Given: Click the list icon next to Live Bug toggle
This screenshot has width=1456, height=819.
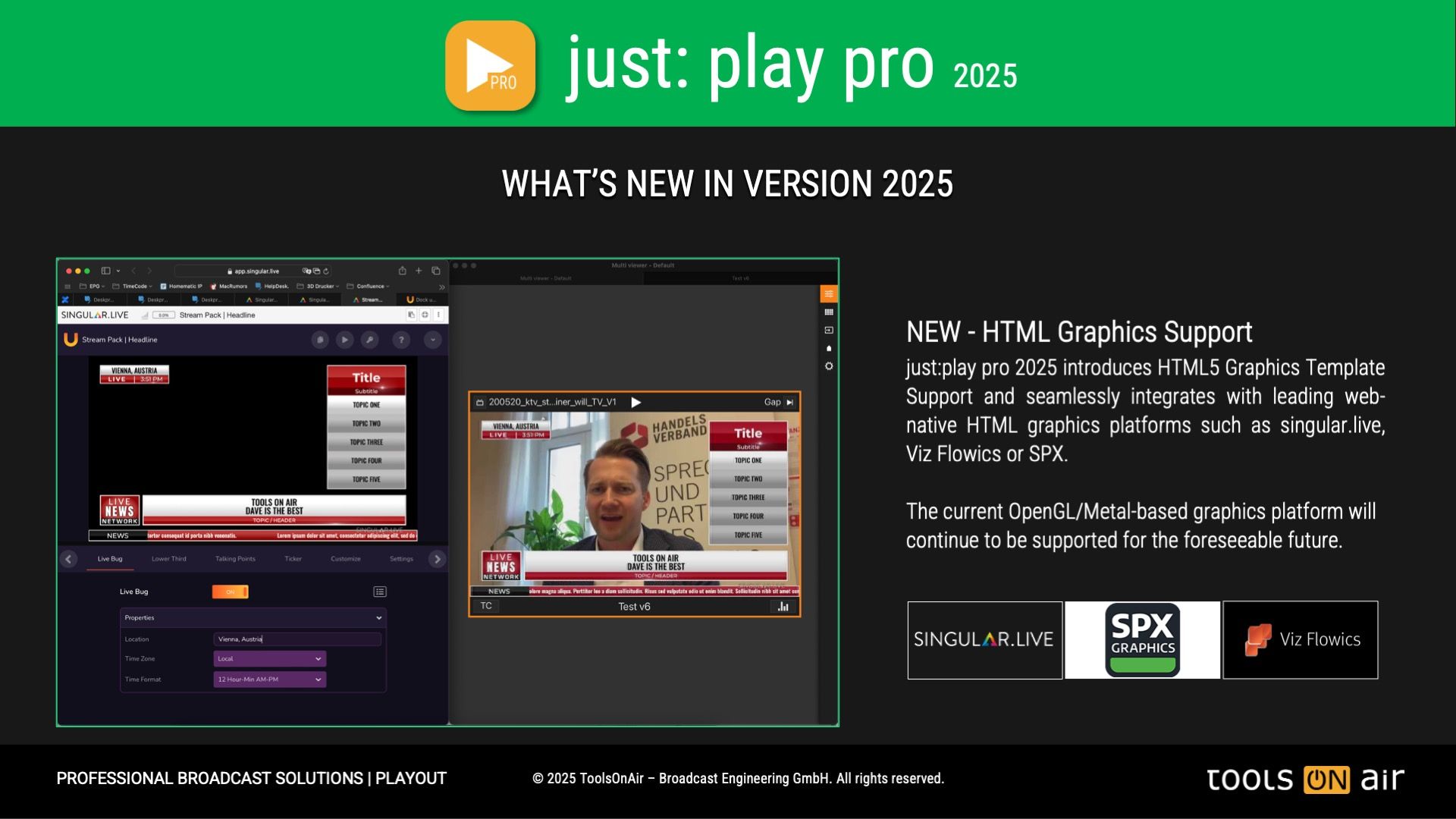Looking at the screenshot, I should (x=380, y=591).
